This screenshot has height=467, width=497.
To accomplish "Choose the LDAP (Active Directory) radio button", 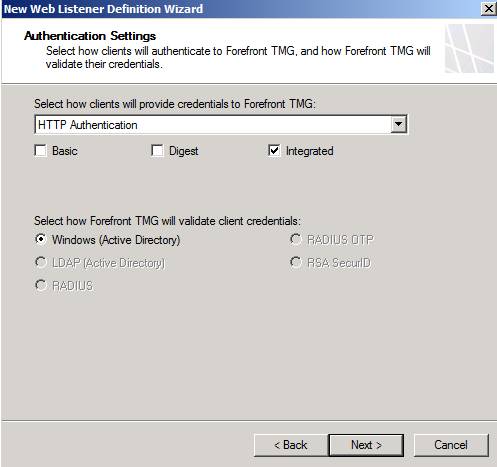I will coord(41,262).
